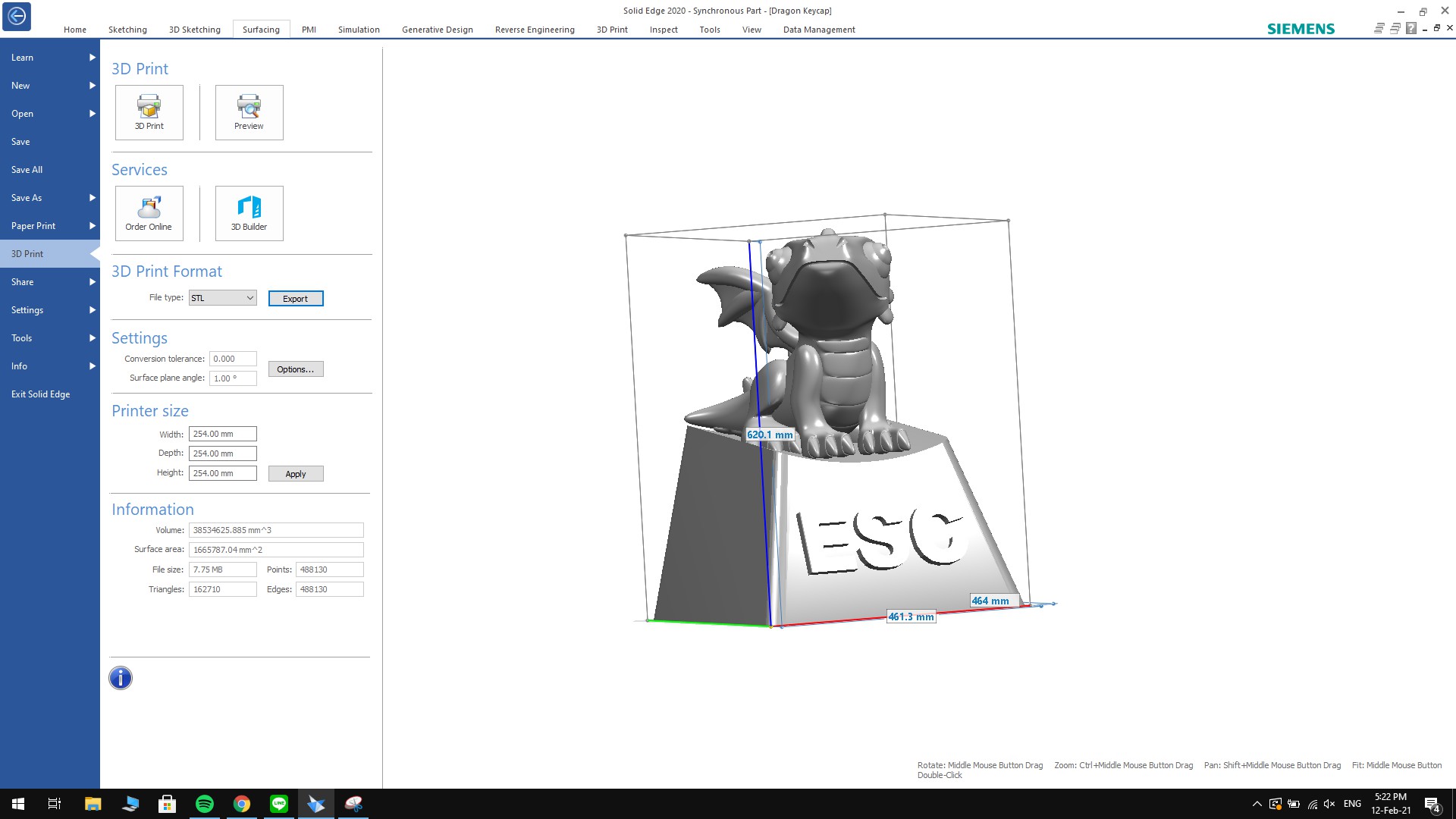Viewport: 1456px width, 819px height.
Task: Open File Explorer from the taskbar
Action: click(x=93, y=804)
